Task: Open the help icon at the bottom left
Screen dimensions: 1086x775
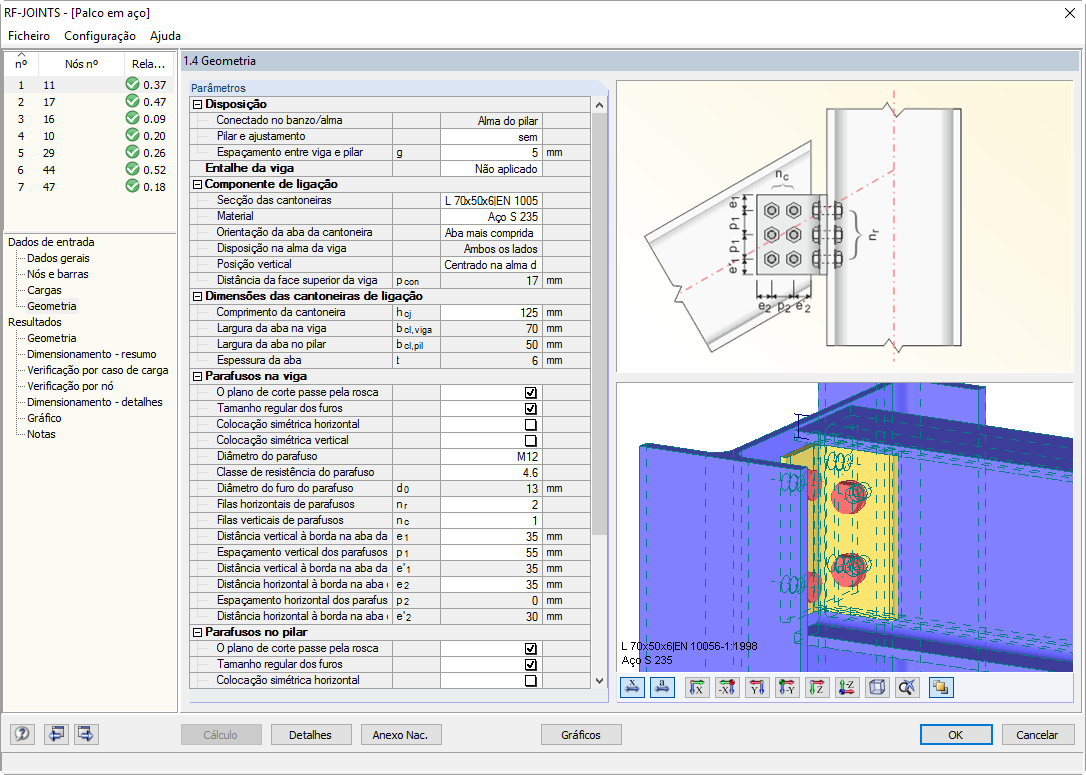Action: coord(21,734)
